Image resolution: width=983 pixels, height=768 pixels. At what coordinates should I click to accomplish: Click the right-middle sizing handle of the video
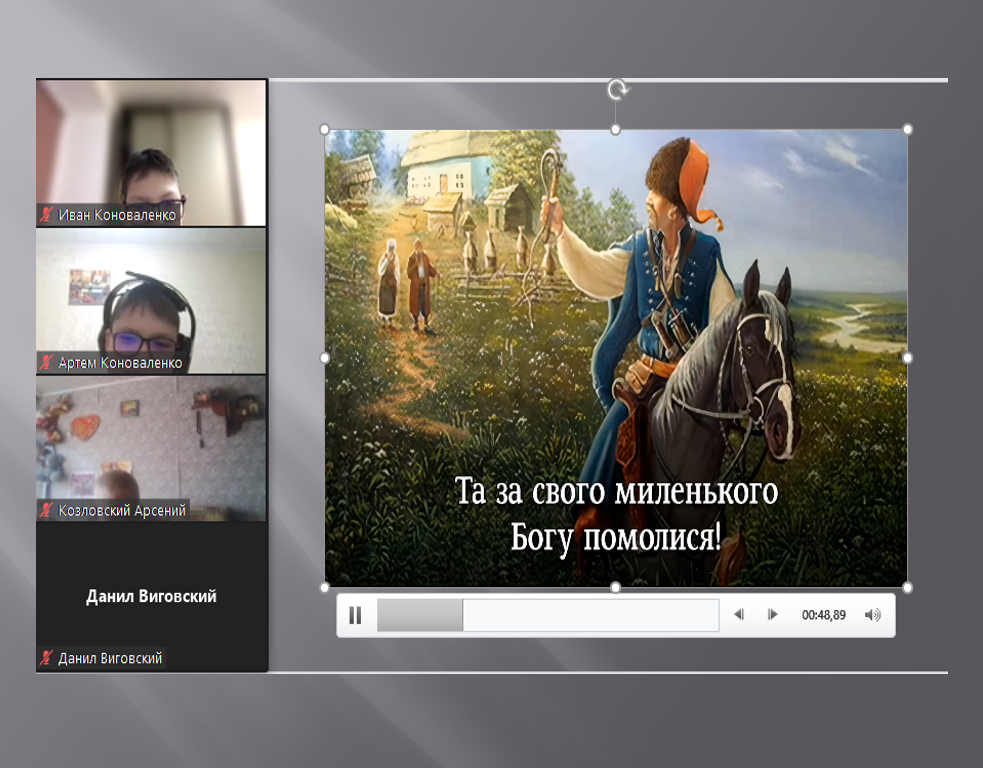(x=907, y=358)
